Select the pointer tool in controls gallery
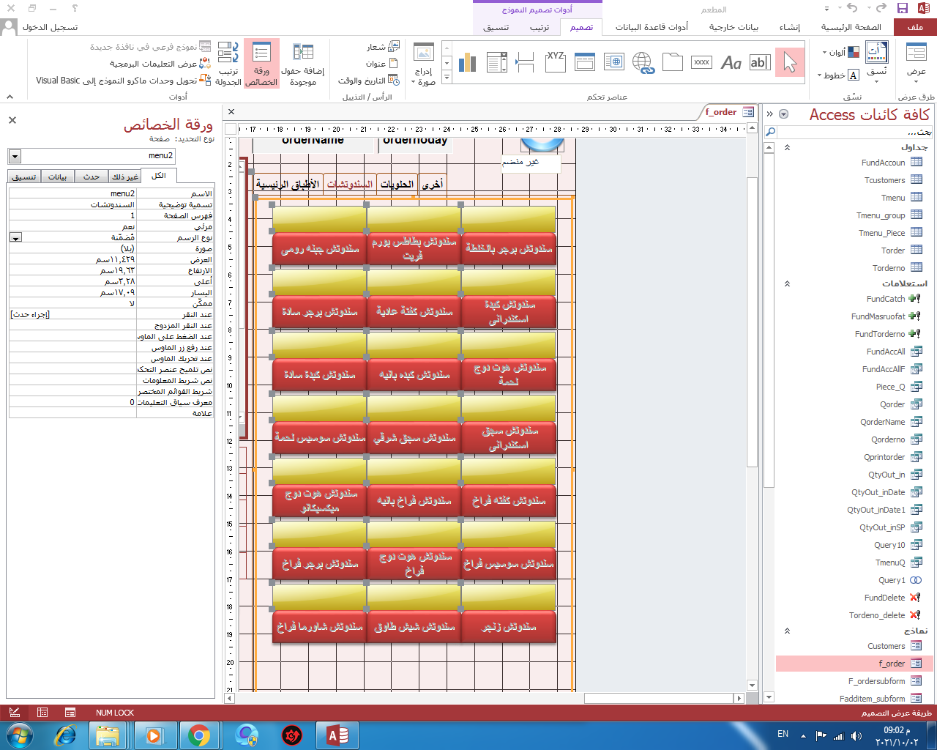Image resolution: width=937 pixels, height=750 pixels. point(789,62)
